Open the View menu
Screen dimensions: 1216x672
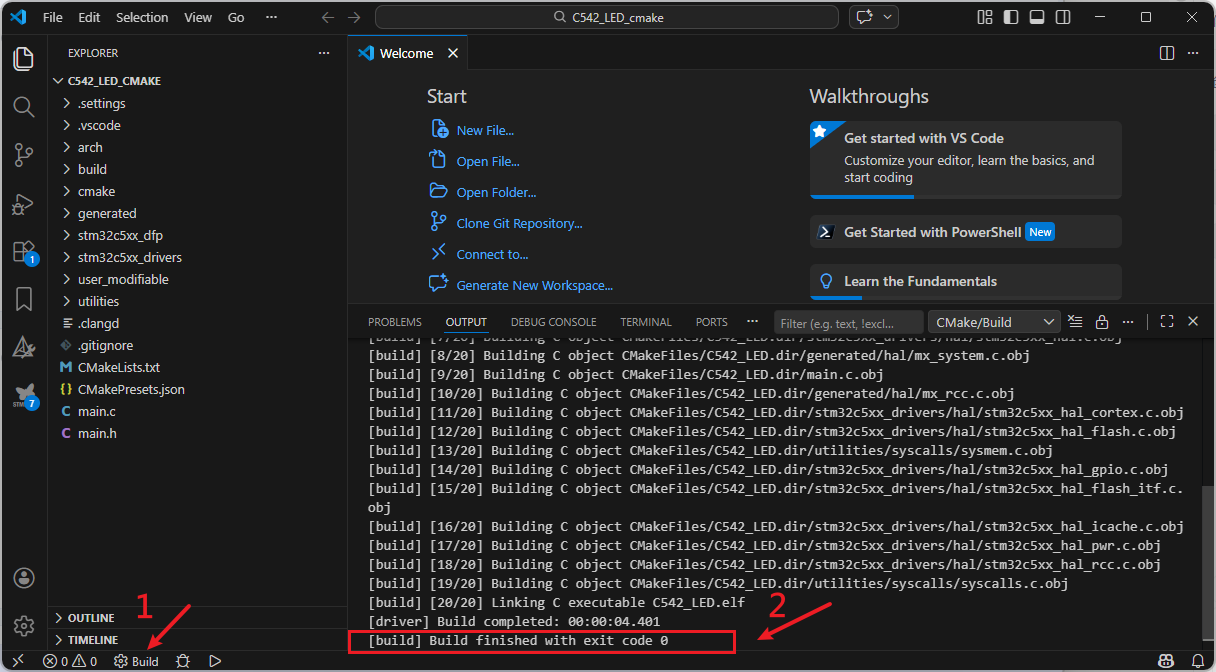click(198, 17)
